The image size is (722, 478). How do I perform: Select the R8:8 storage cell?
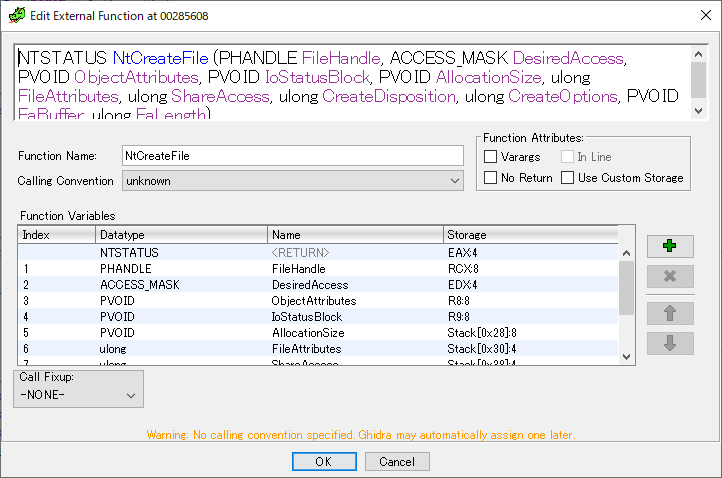[531, 301]
